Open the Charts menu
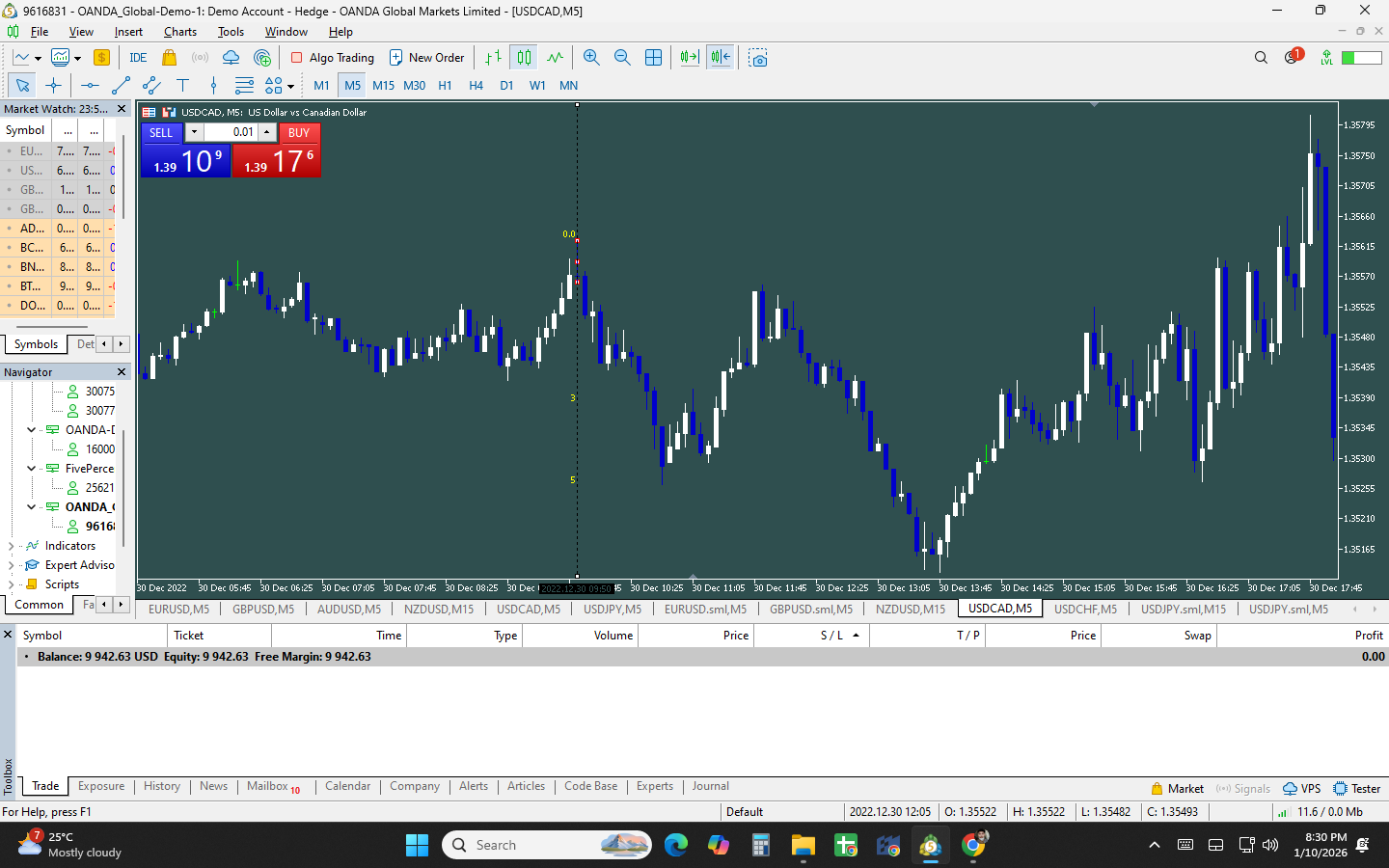 [x=180, y=32]
